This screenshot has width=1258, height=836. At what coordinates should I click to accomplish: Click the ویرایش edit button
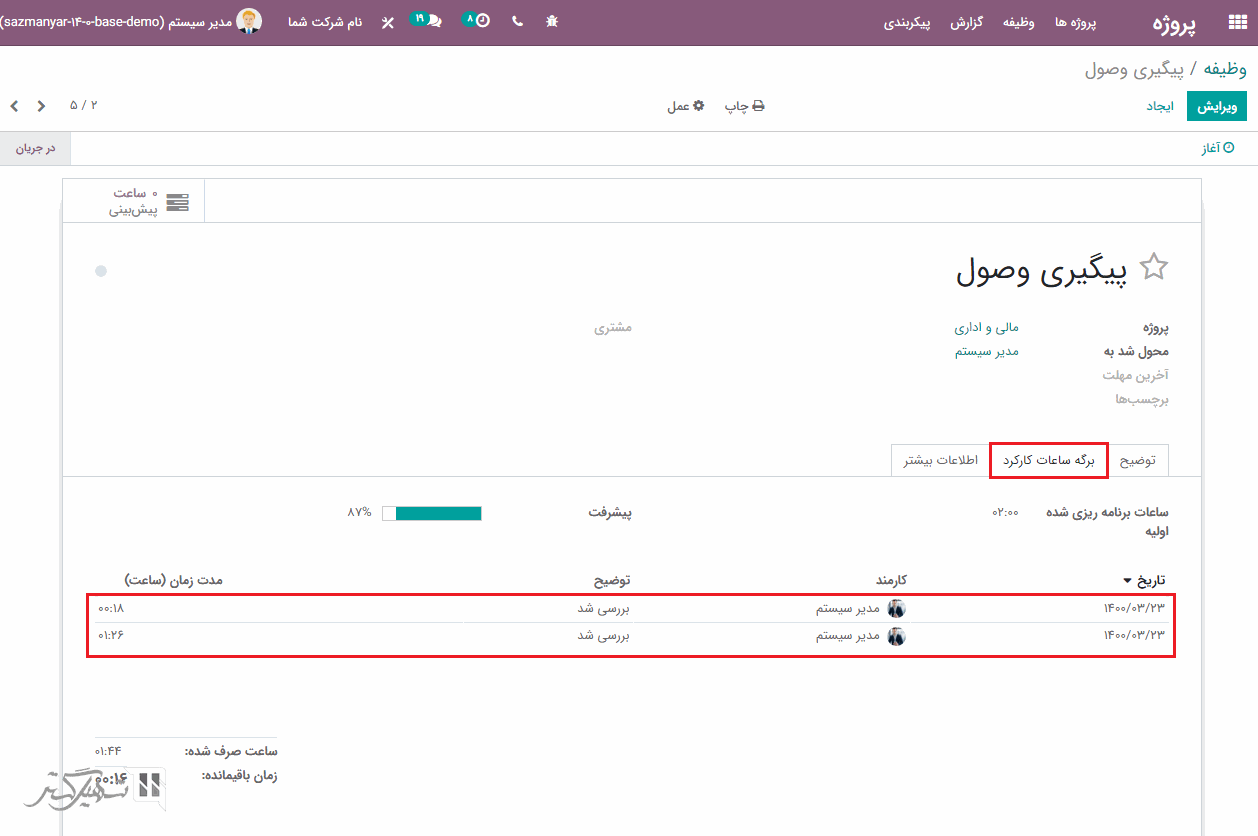1216,106
